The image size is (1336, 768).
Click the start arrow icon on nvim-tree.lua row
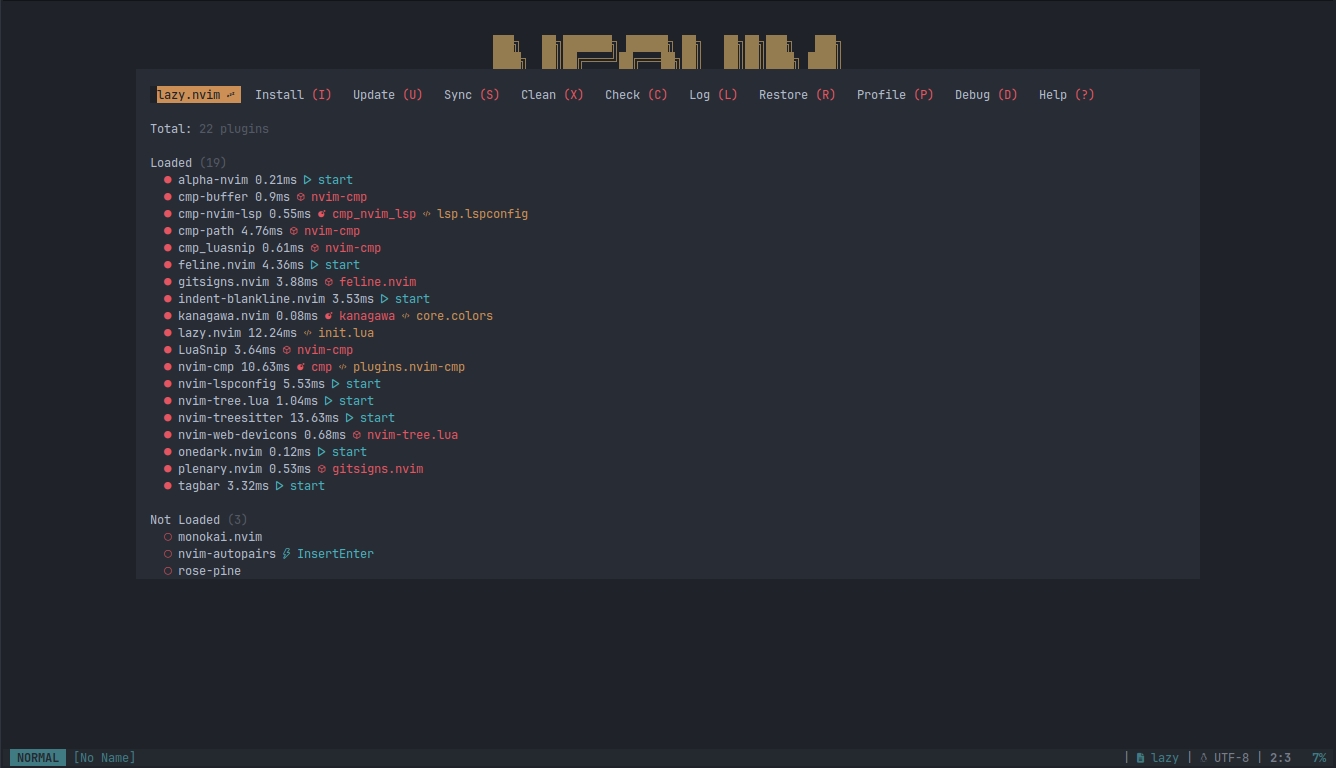[x=329, y=401]
